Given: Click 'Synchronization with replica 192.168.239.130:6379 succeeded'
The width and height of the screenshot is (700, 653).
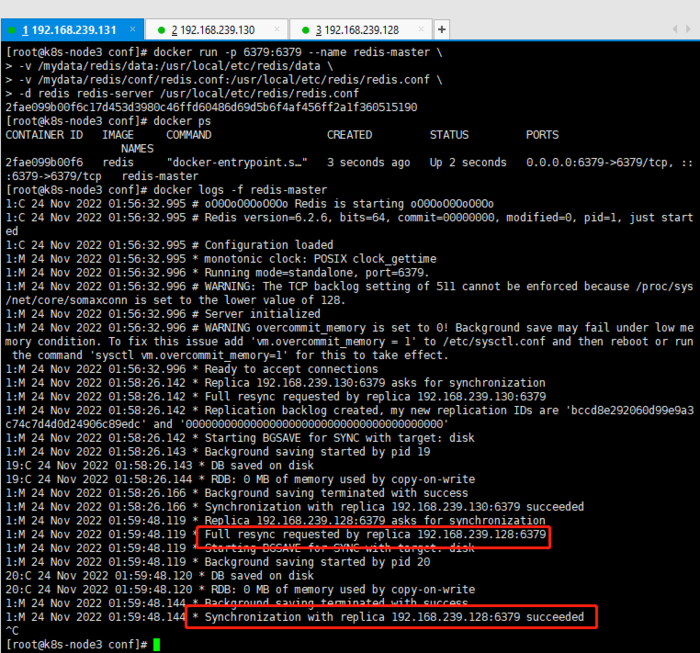Looking at the screenshot, I should point(394,507).
